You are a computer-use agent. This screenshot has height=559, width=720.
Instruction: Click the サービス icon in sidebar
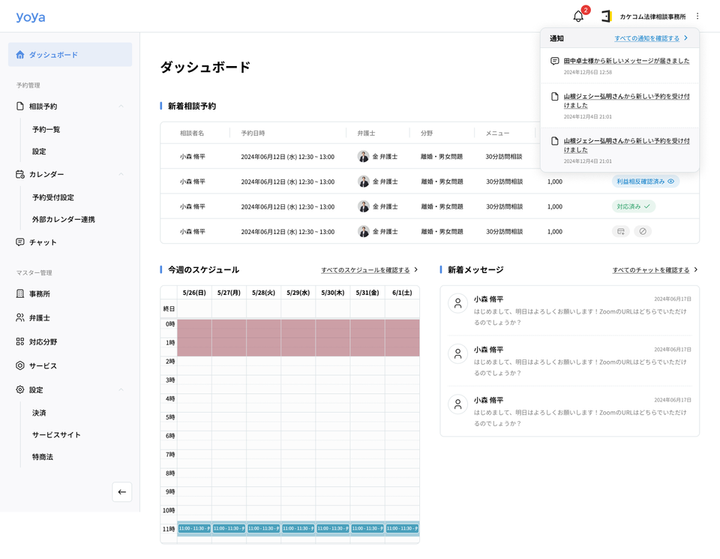point(20,366)
